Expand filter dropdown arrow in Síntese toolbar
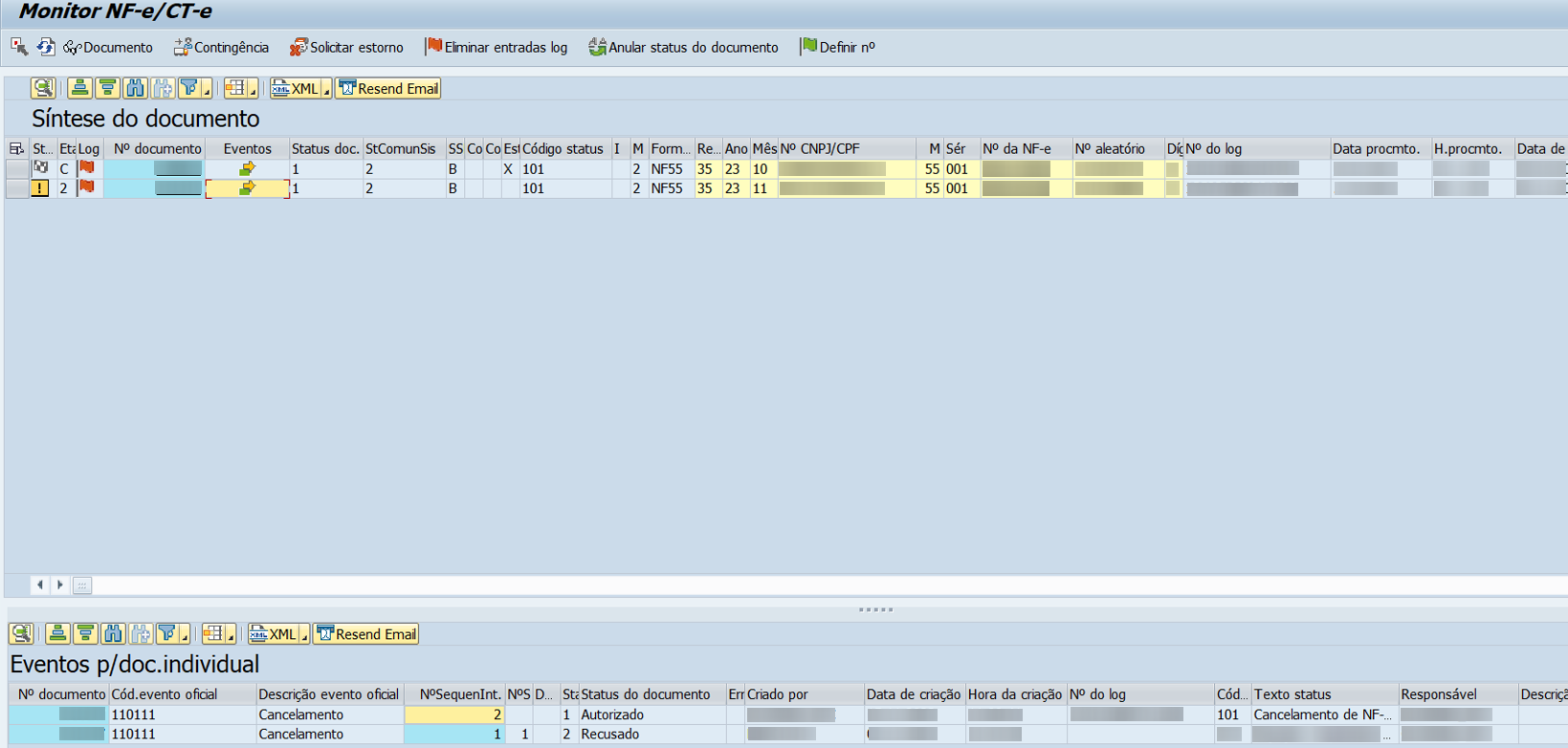 coord(207,90)
